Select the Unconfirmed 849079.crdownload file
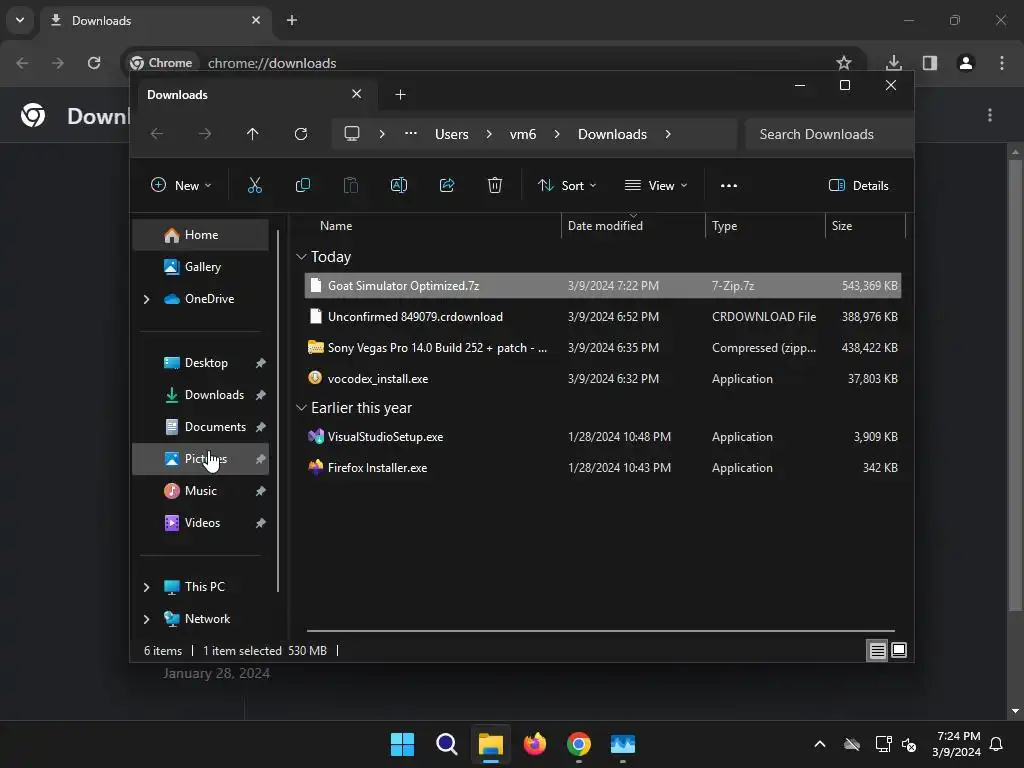1024x768 pixels. (603, 317)
